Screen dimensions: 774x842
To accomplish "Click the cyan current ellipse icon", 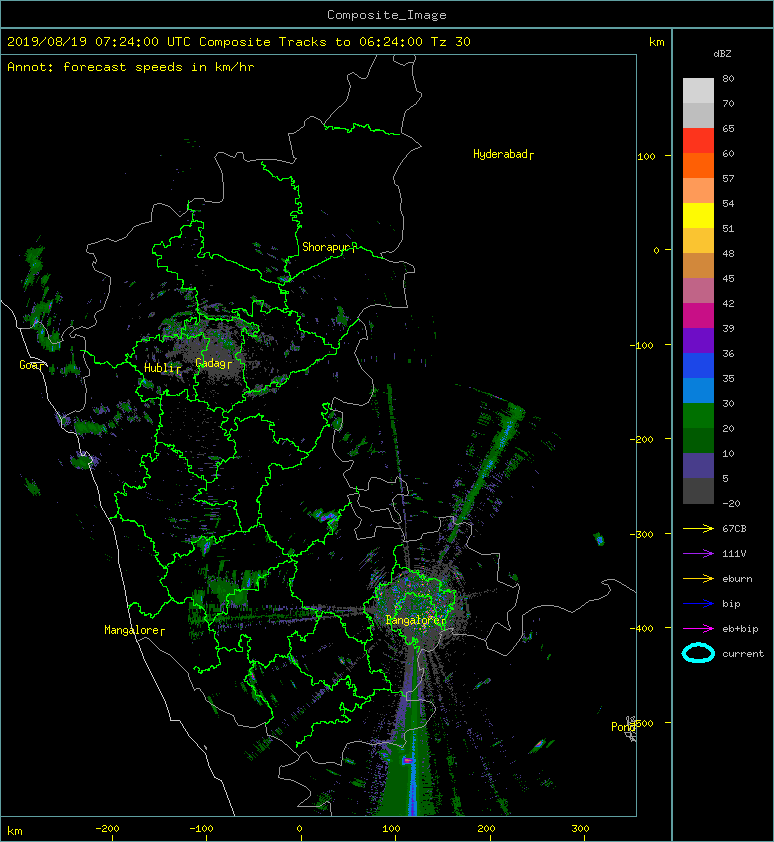I will pyautogui.click(x=698, y=653).
